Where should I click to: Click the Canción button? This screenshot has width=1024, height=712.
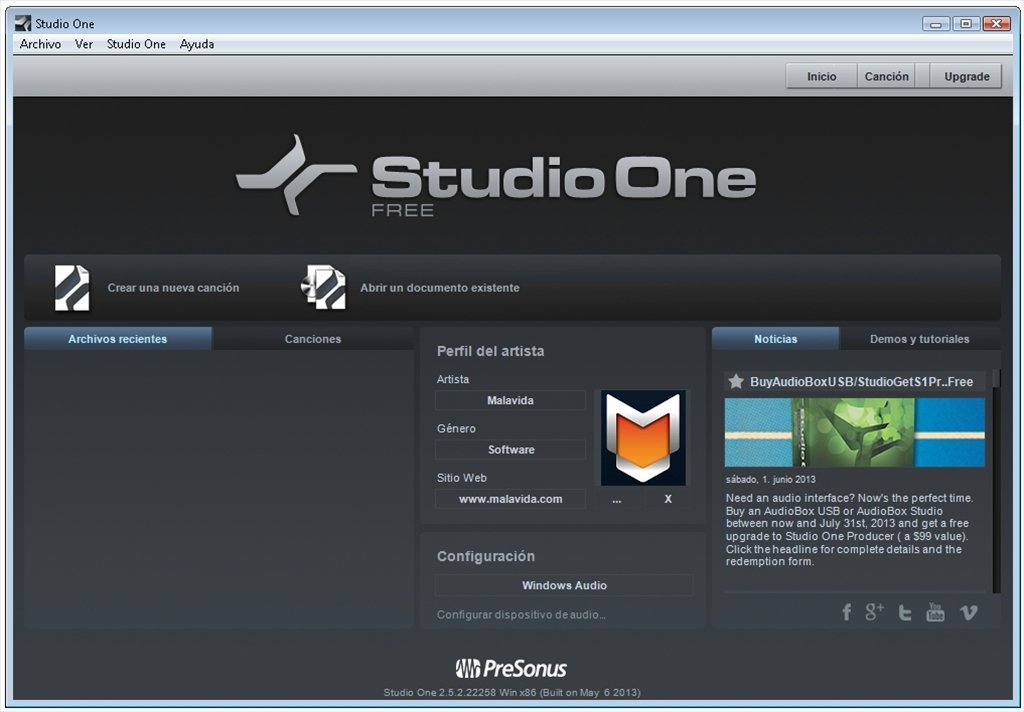tap(886, 76)
